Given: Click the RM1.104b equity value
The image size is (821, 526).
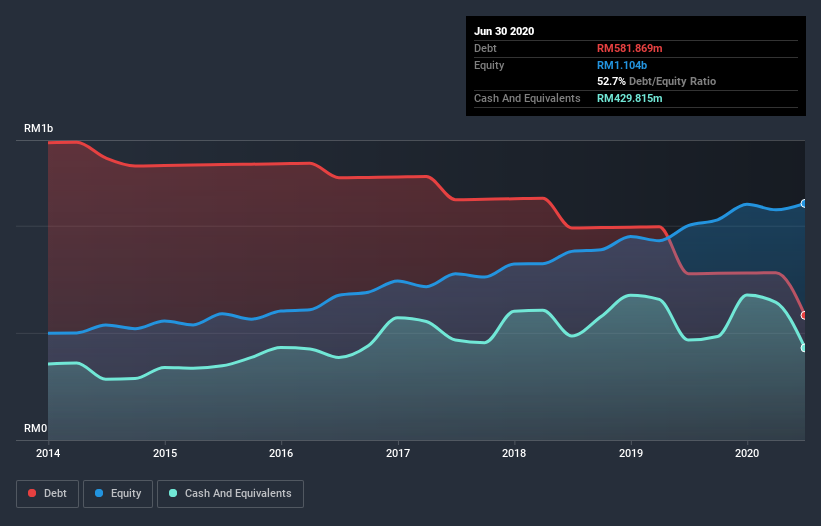Looking at the screenshot, I should 622,65.
